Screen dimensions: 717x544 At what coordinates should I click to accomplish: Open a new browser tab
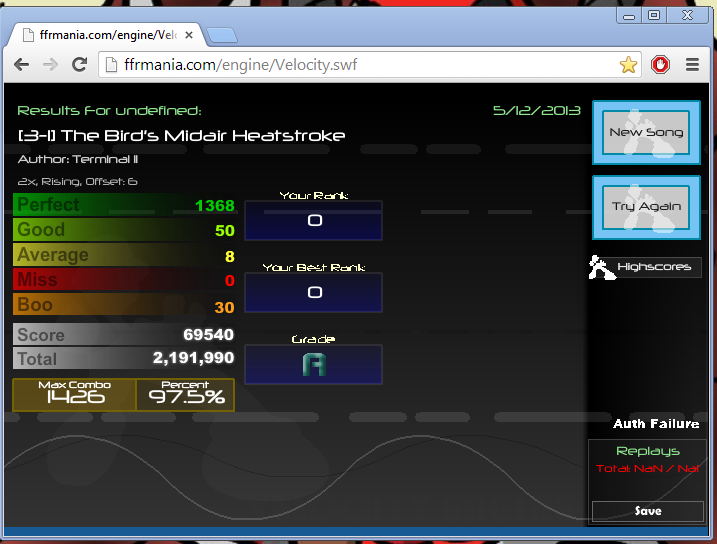tap(222, 35)
